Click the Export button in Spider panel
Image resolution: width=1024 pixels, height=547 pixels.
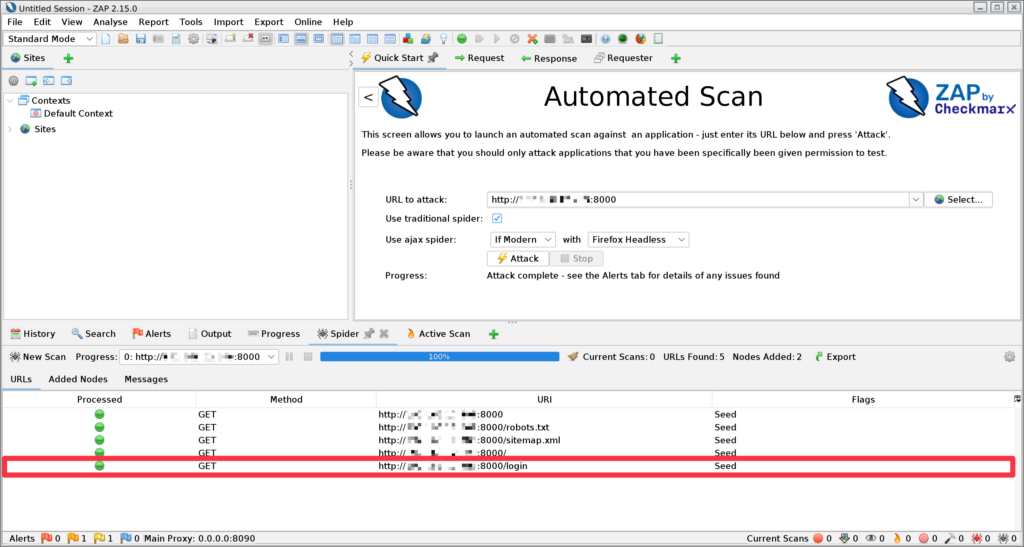(835, 356)
